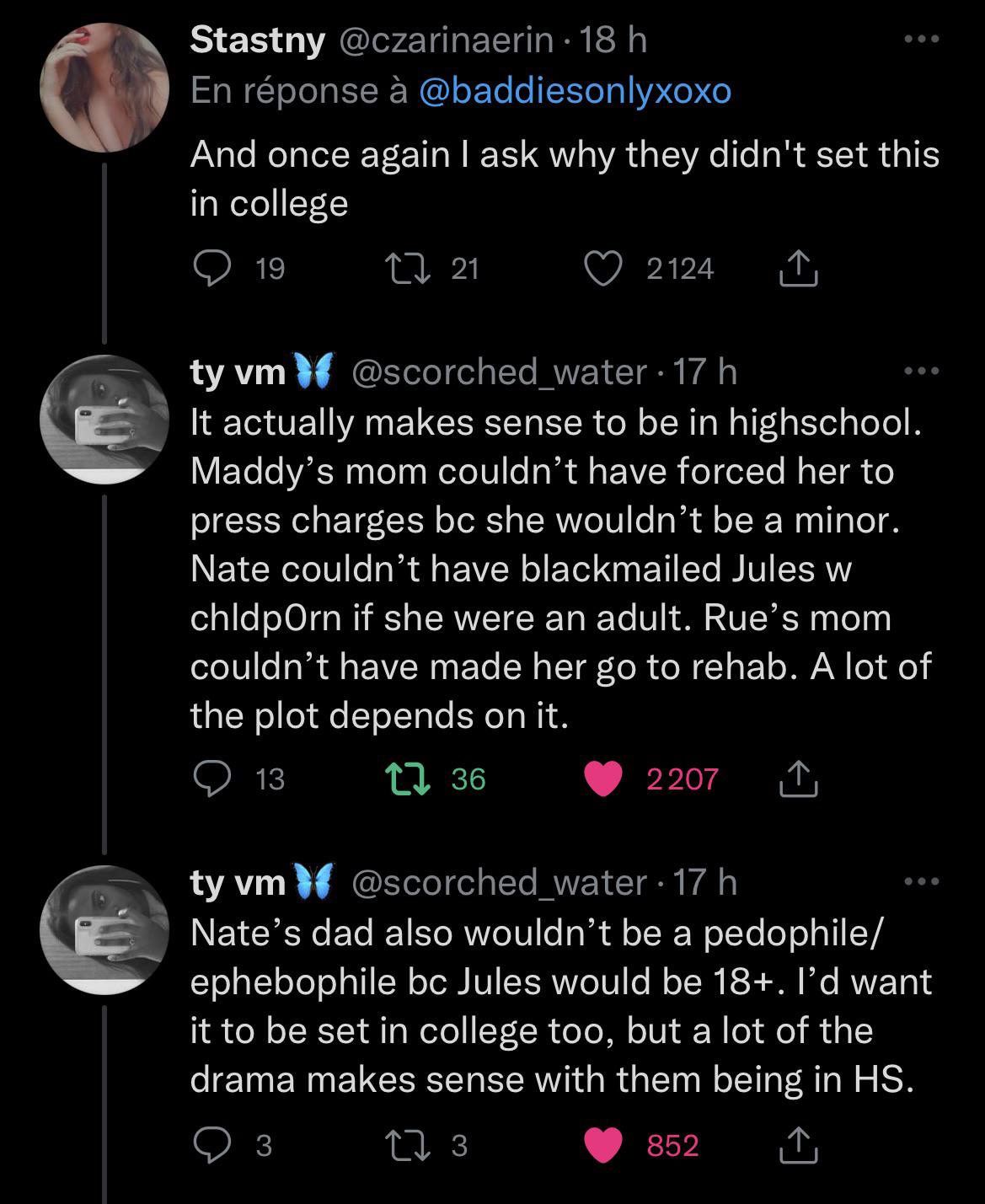This screenshot has width=985, height=1204.
Task: Like Stastny's tweet with 2124 likes
Action: 603,269
